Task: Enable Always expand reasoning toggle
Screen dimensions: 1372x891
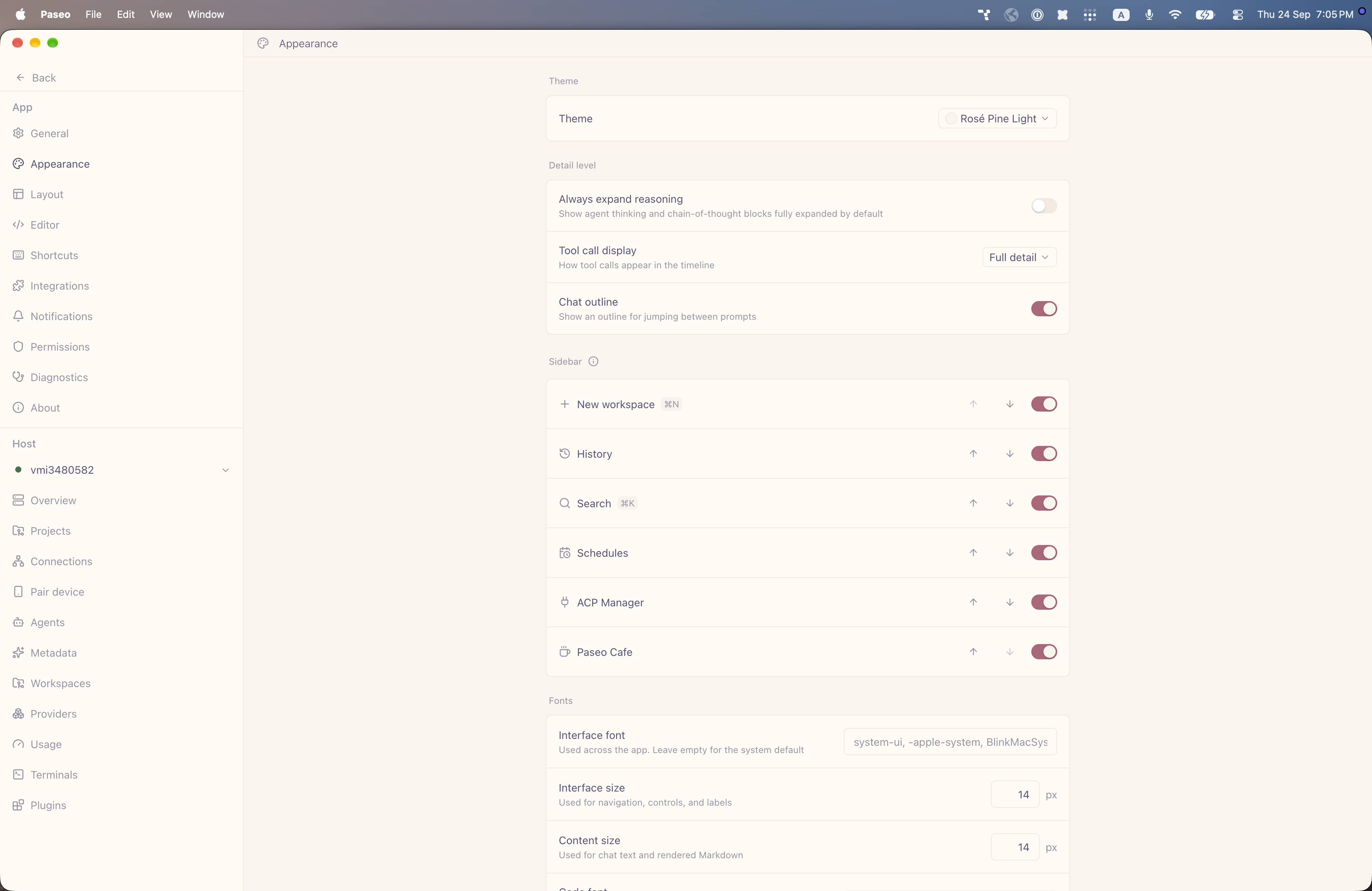Action: click(x=1043, y=206)
